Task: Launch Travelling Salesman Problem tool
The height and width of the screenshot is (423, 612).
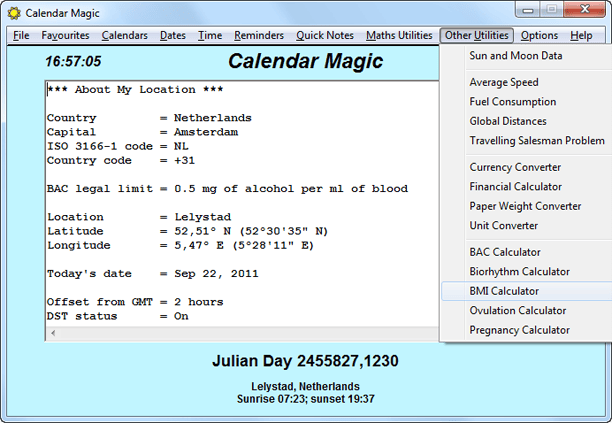Action: [527, 141]
